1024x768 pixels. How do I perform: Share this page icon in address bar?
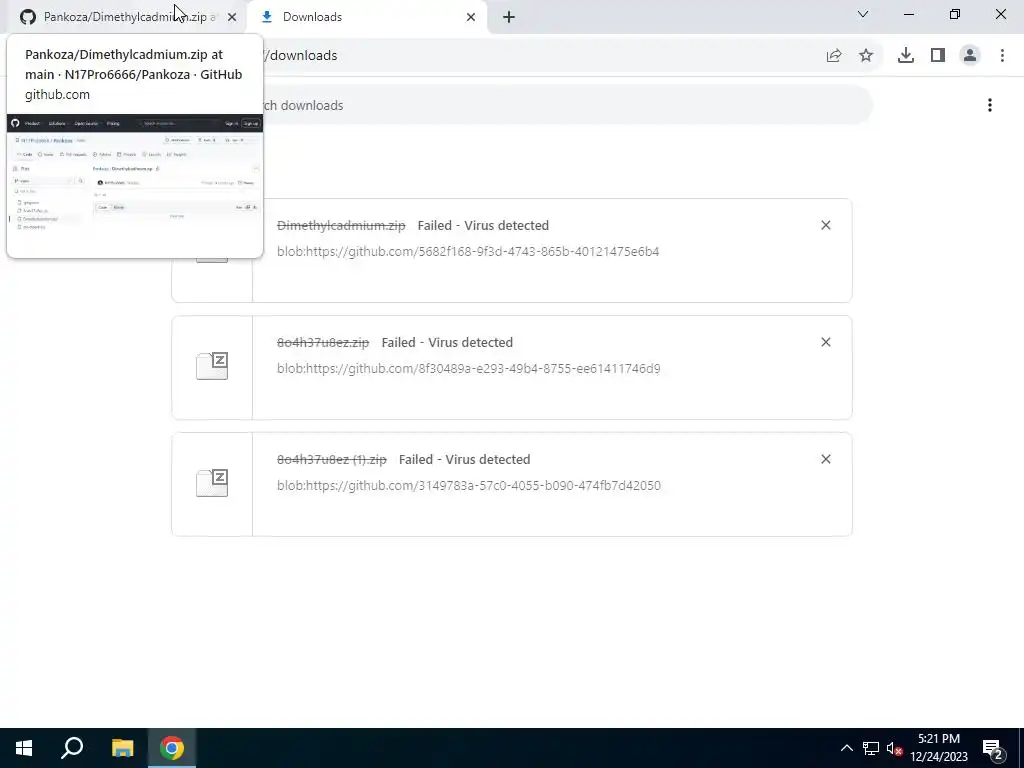pos(834,56)
